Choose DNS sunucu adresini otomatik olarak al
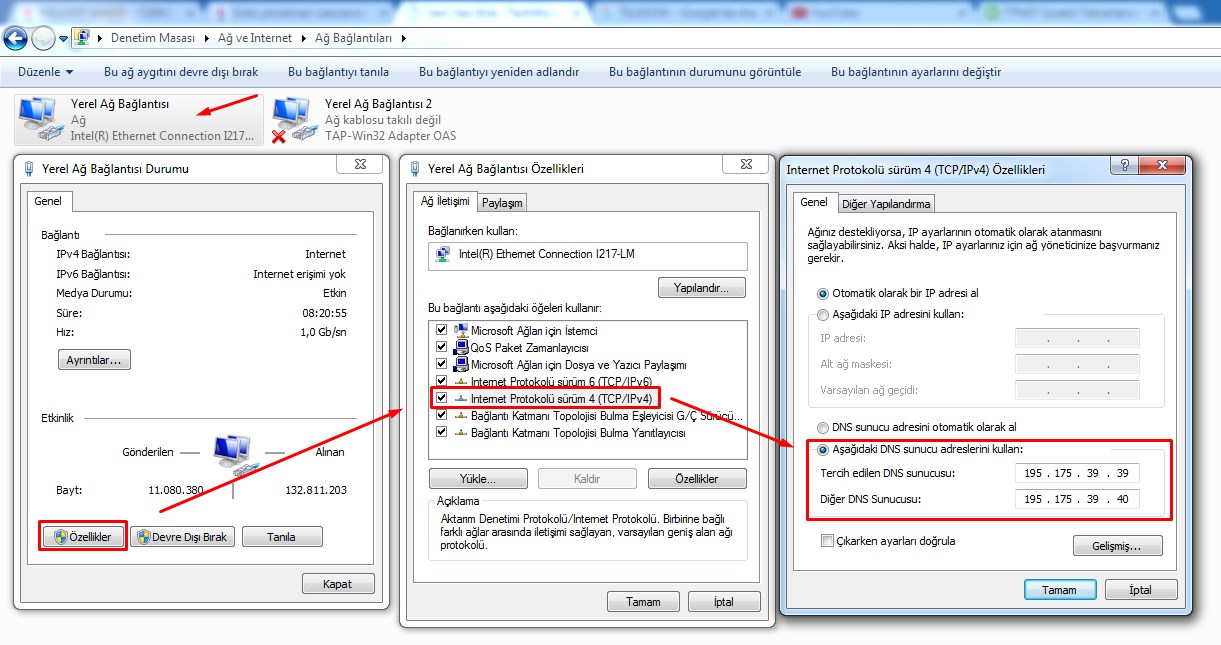 824,427
